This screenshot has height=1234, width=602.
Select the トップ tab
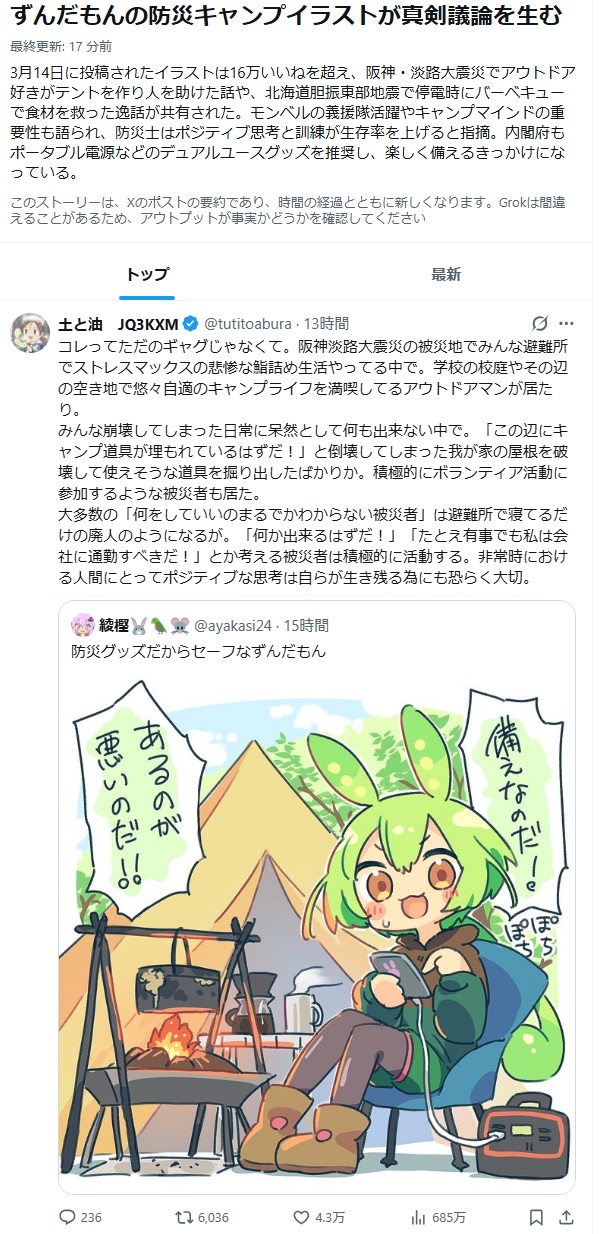(147, 274)
